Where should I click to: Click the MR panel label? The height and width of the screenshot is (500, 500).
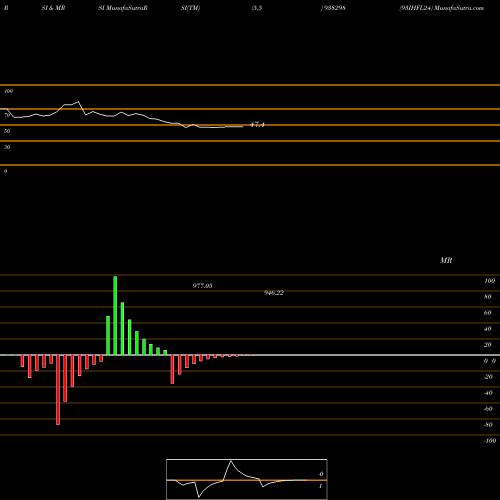pos(446,260)
